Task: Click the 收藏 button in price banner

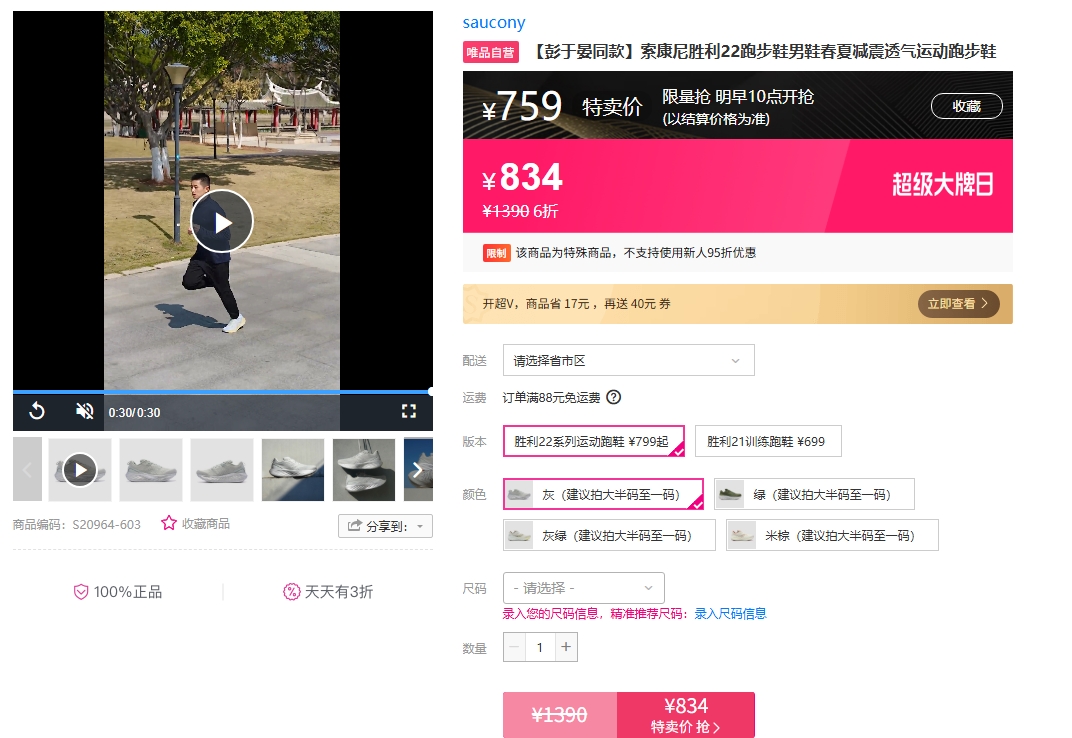Action: pos(967,106)
